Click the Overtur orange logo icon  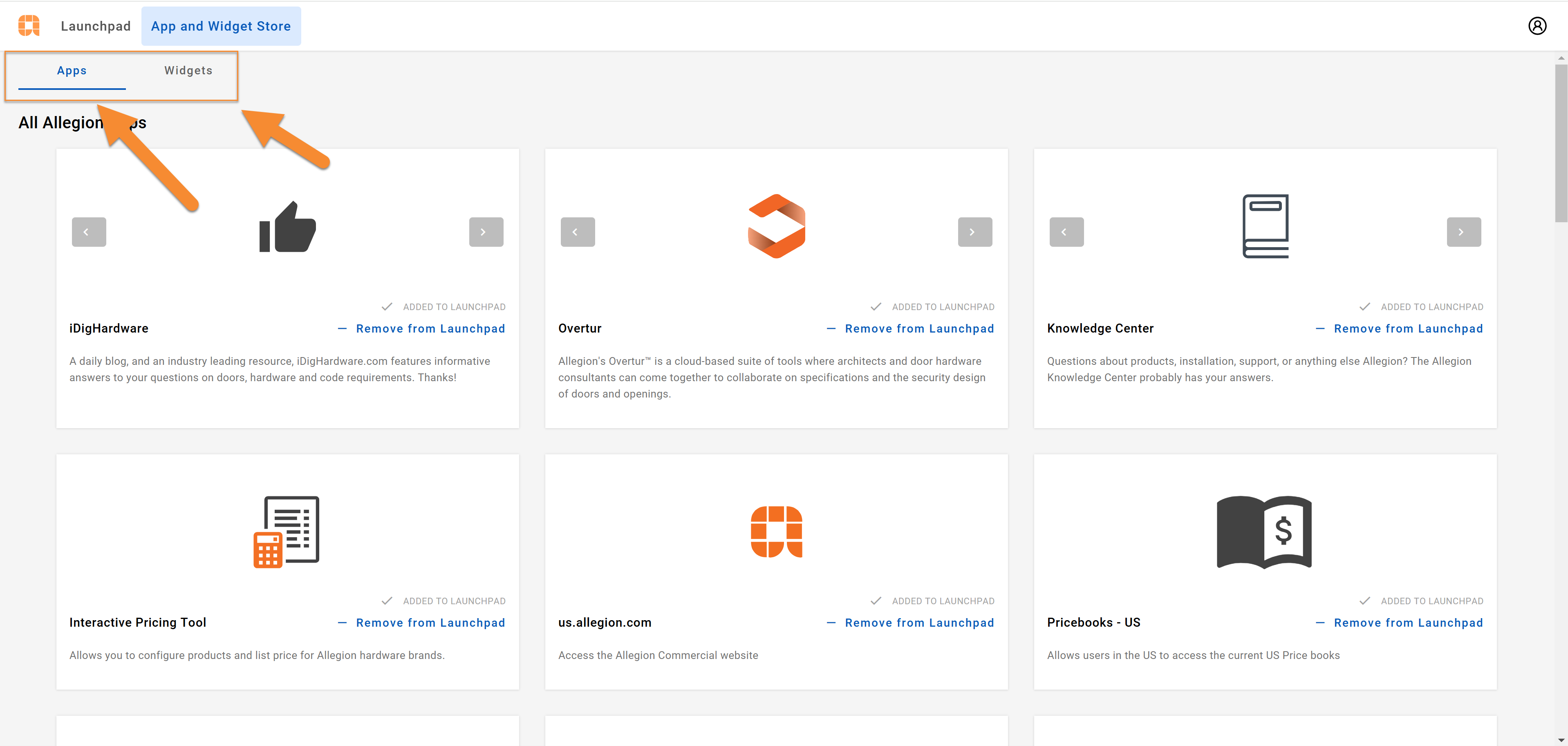(x=776, y=226)
